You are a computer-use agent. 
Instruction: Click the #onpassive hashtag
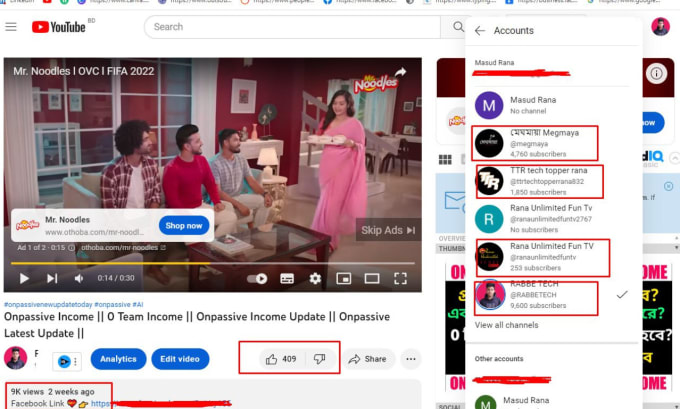pos(112,304)
